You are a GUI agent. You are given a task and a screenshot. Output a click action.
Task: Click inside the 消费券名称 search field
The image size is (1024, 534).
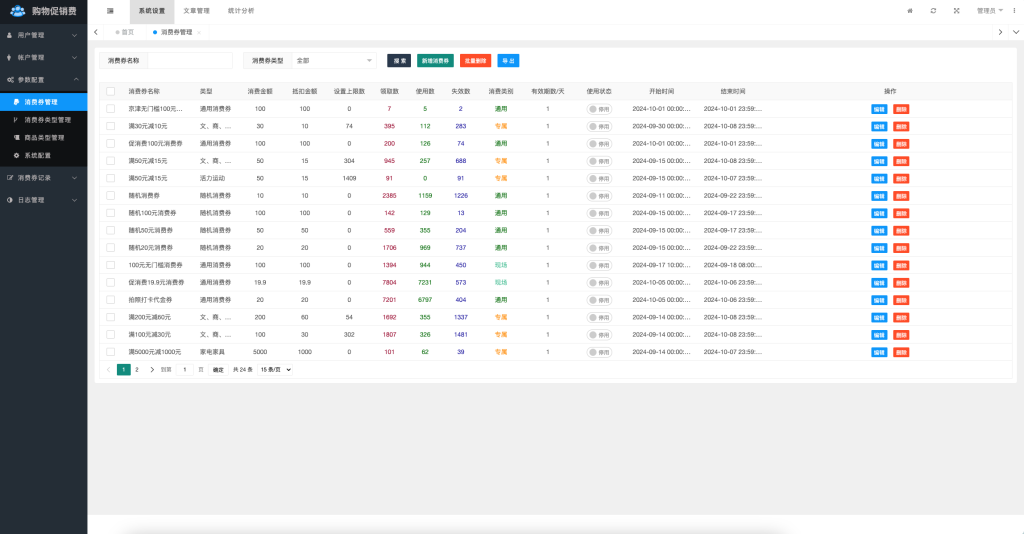(189, 61)
